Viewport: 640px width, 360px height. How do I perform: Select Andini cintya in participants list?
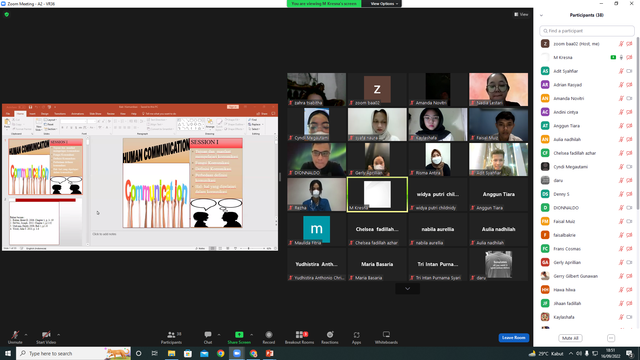tap(587, 112)
